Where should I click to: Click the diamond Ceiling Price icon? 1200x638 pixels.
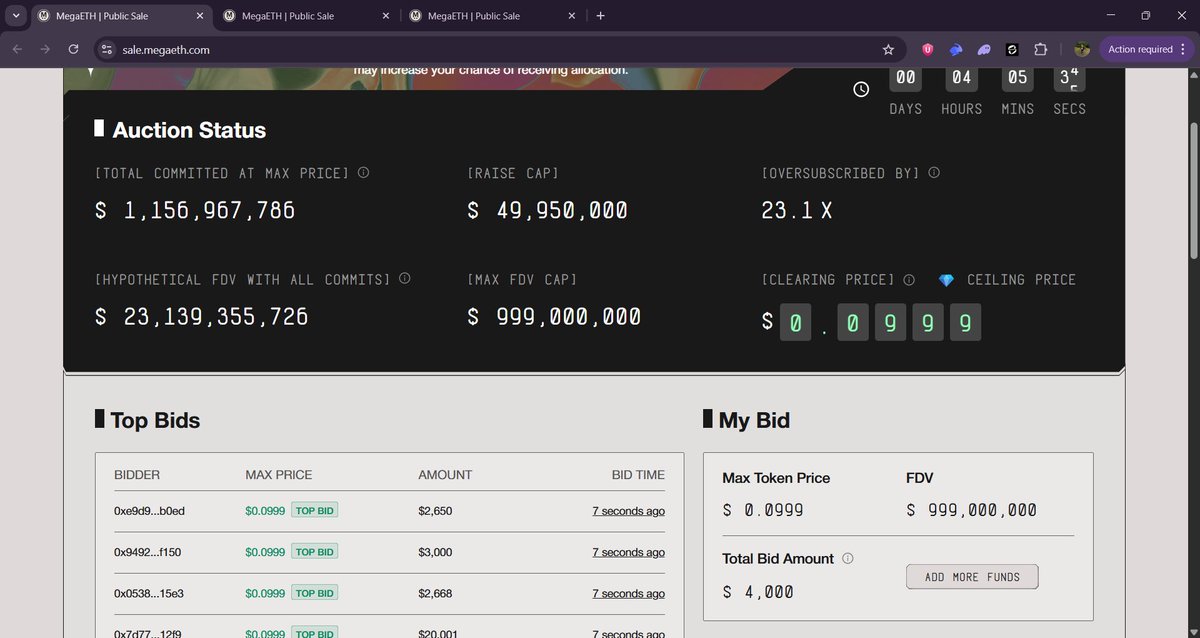(946, 280)
